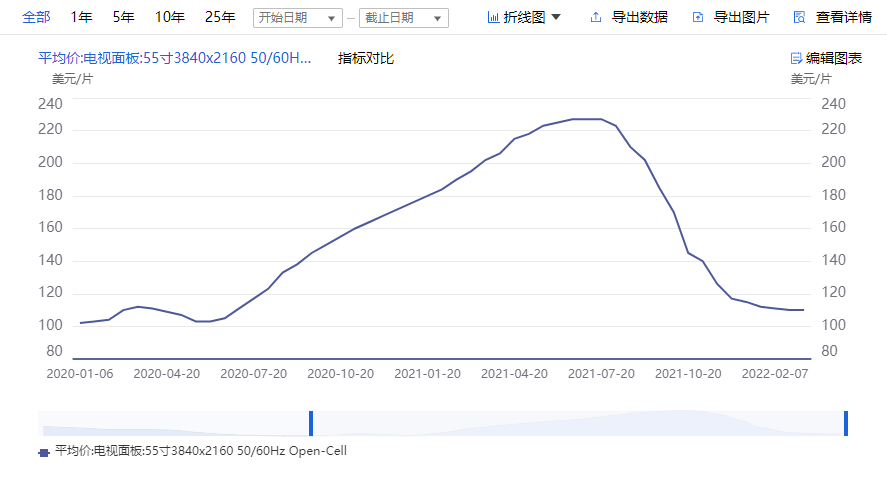The width and height of the screenshot is (887, 477).
Task: Click the left range slider handle
Action: [311, 423]
